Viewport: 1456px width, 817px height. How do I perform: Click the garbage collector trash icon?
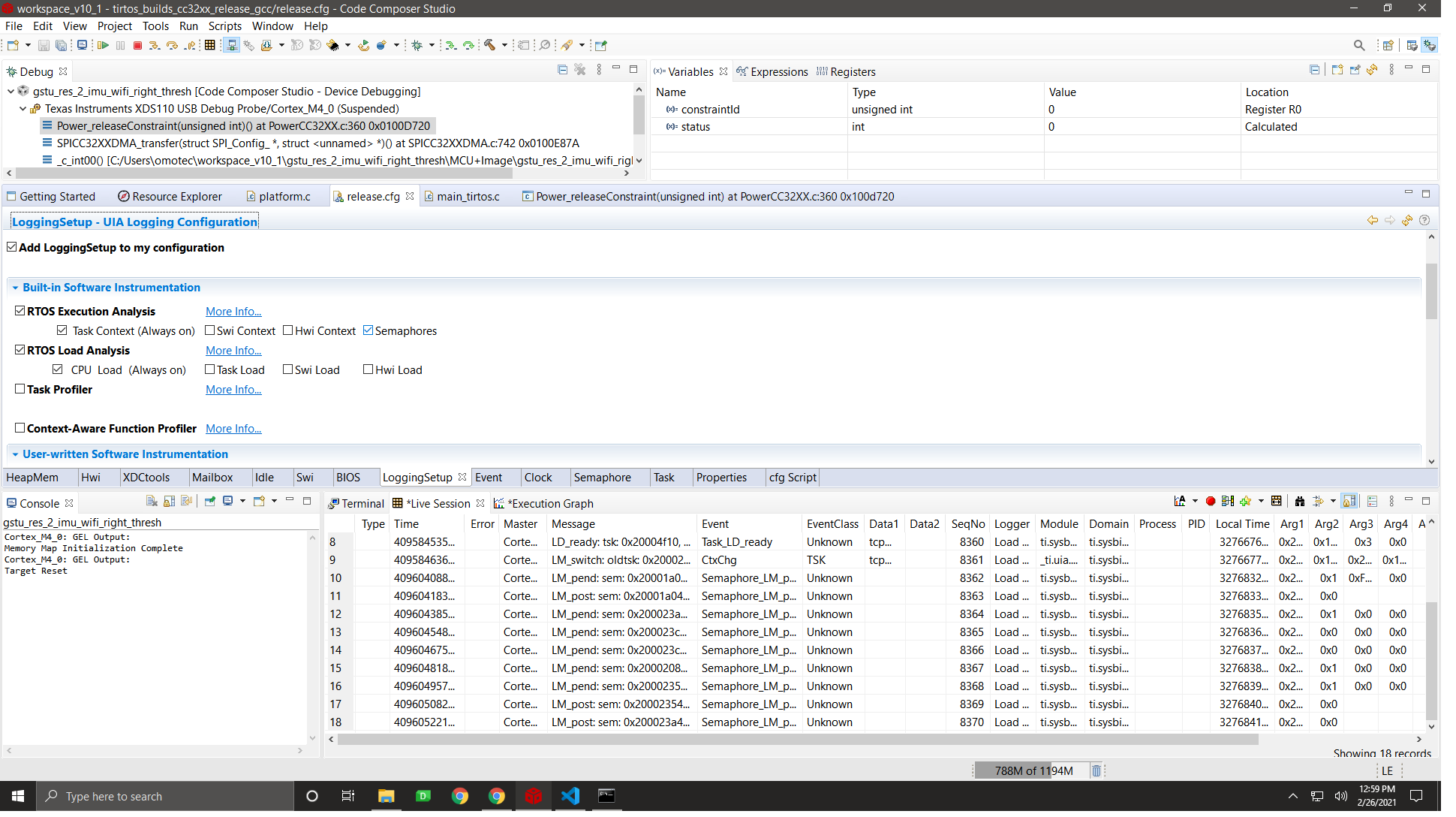(1096, 770)
